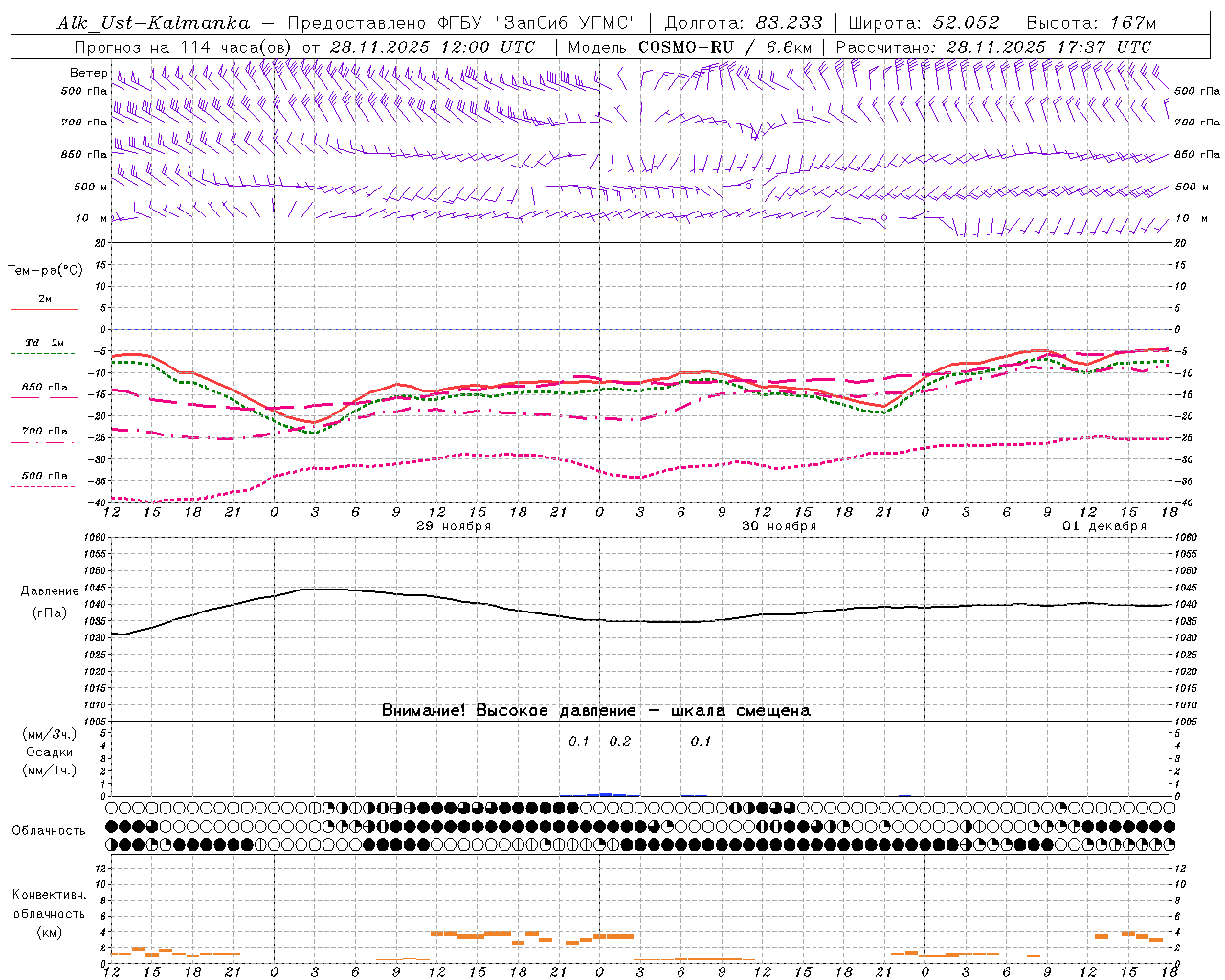Click the '(км)' unit under convective cloudiness
Screen dimensions: 1225x980
(x=50, y=932)
